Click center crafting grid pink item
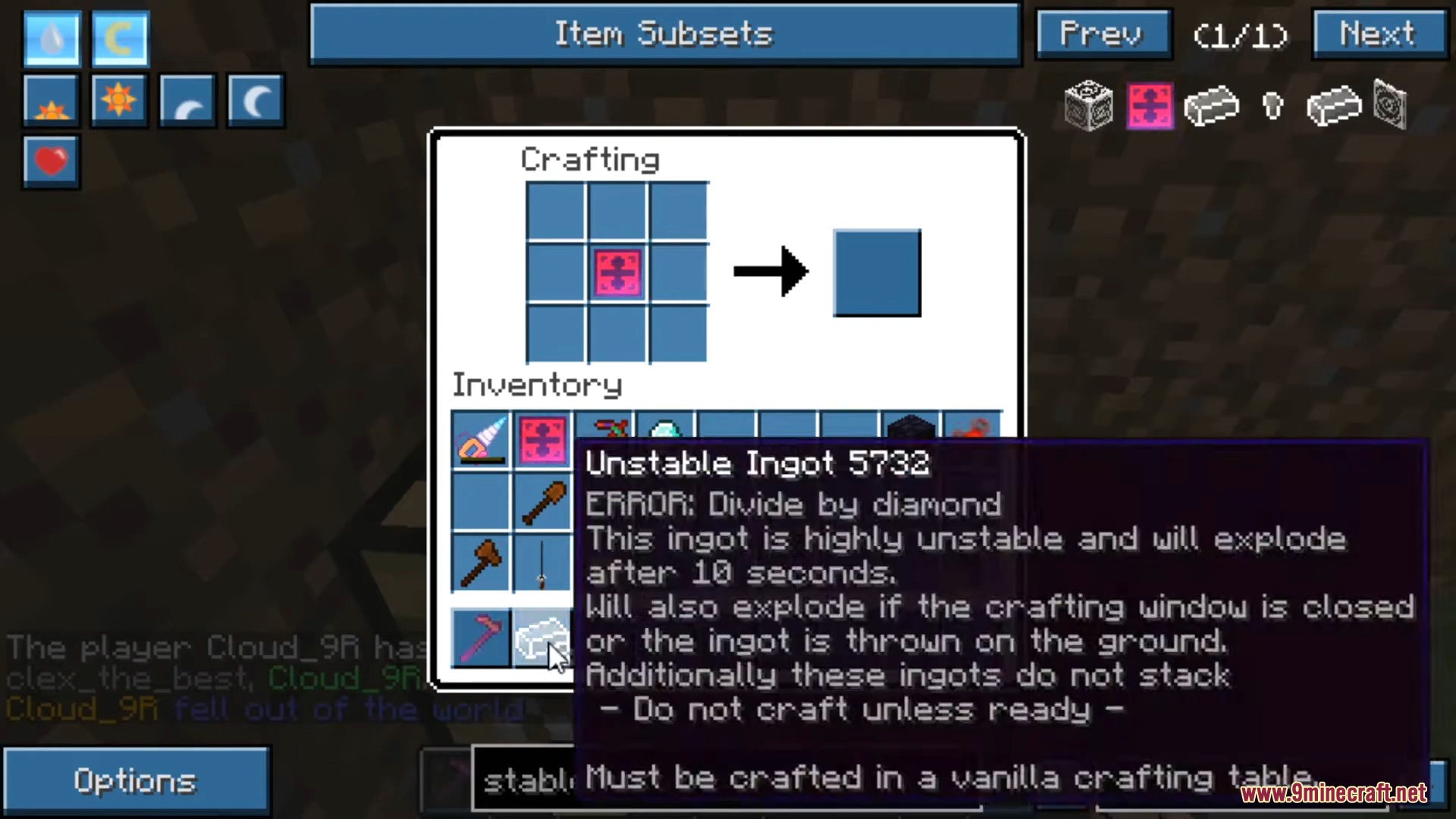 click(616, 272)
